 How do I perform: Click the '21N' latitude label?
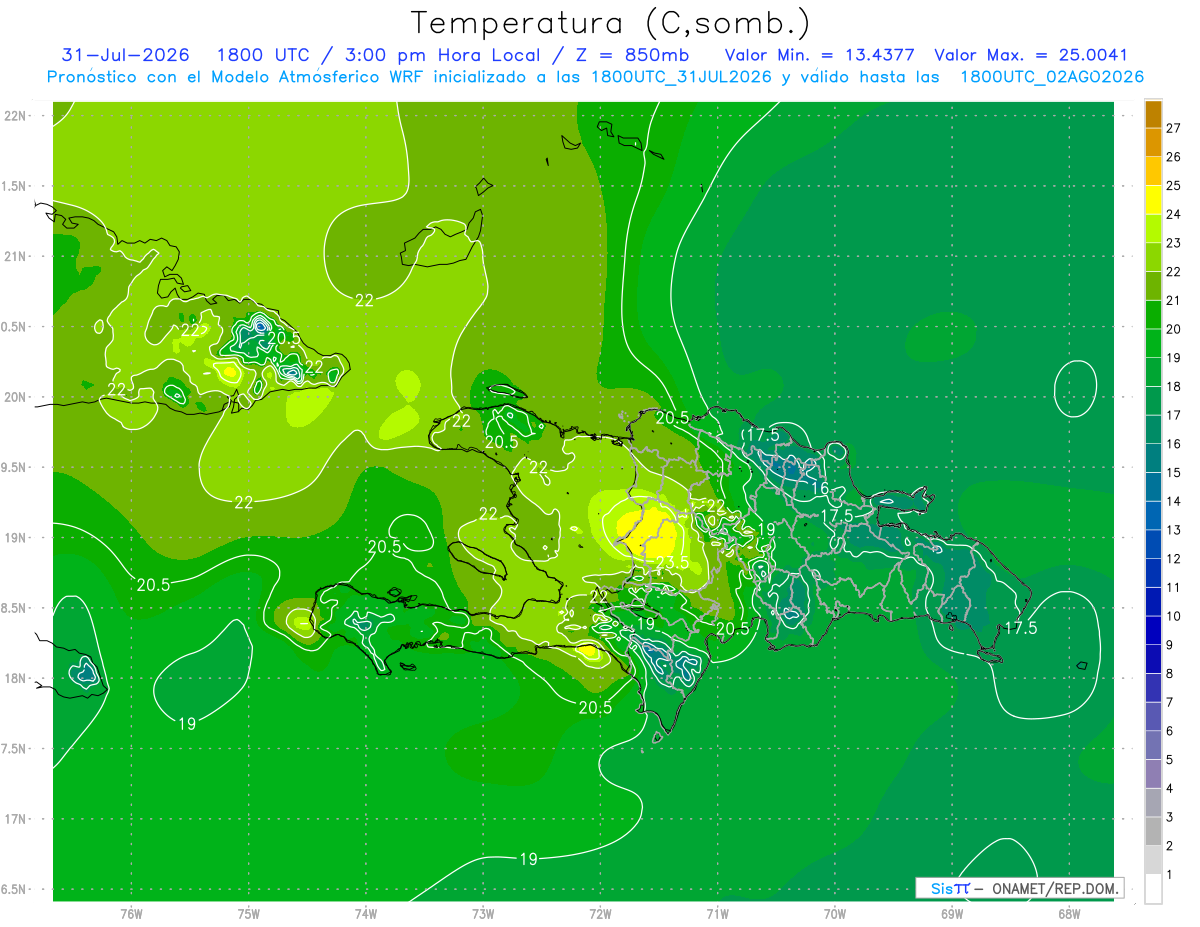pyautogui.click(x=16, y=257)
